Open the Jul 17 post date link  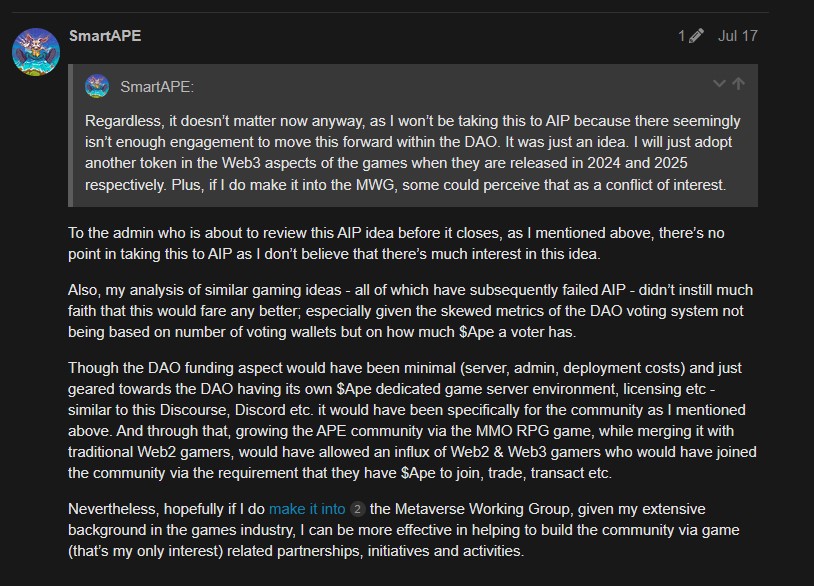tap(738, 36)
